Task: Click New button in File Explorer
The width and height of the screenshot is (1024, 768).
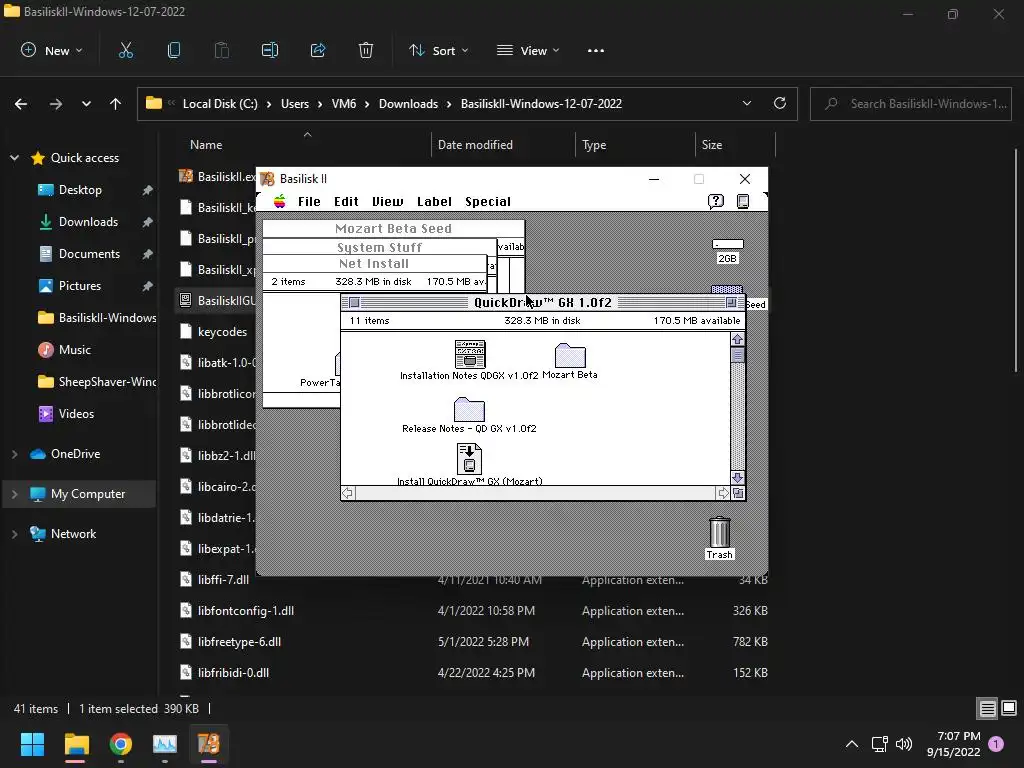Action: point(52,50)
